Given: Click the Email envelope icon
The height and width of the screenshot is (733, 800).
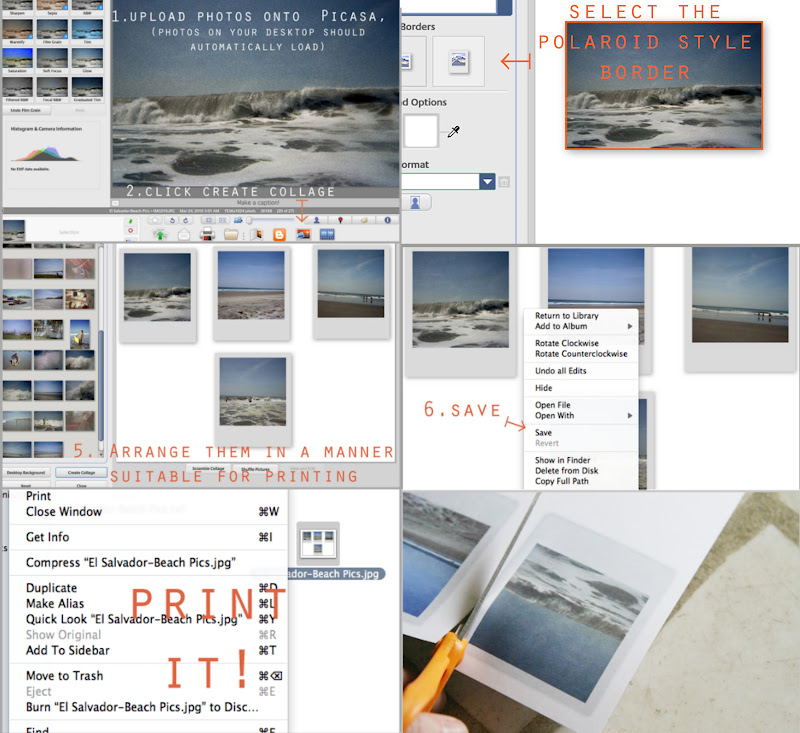Looking at the screenshot, I should 184,235.
